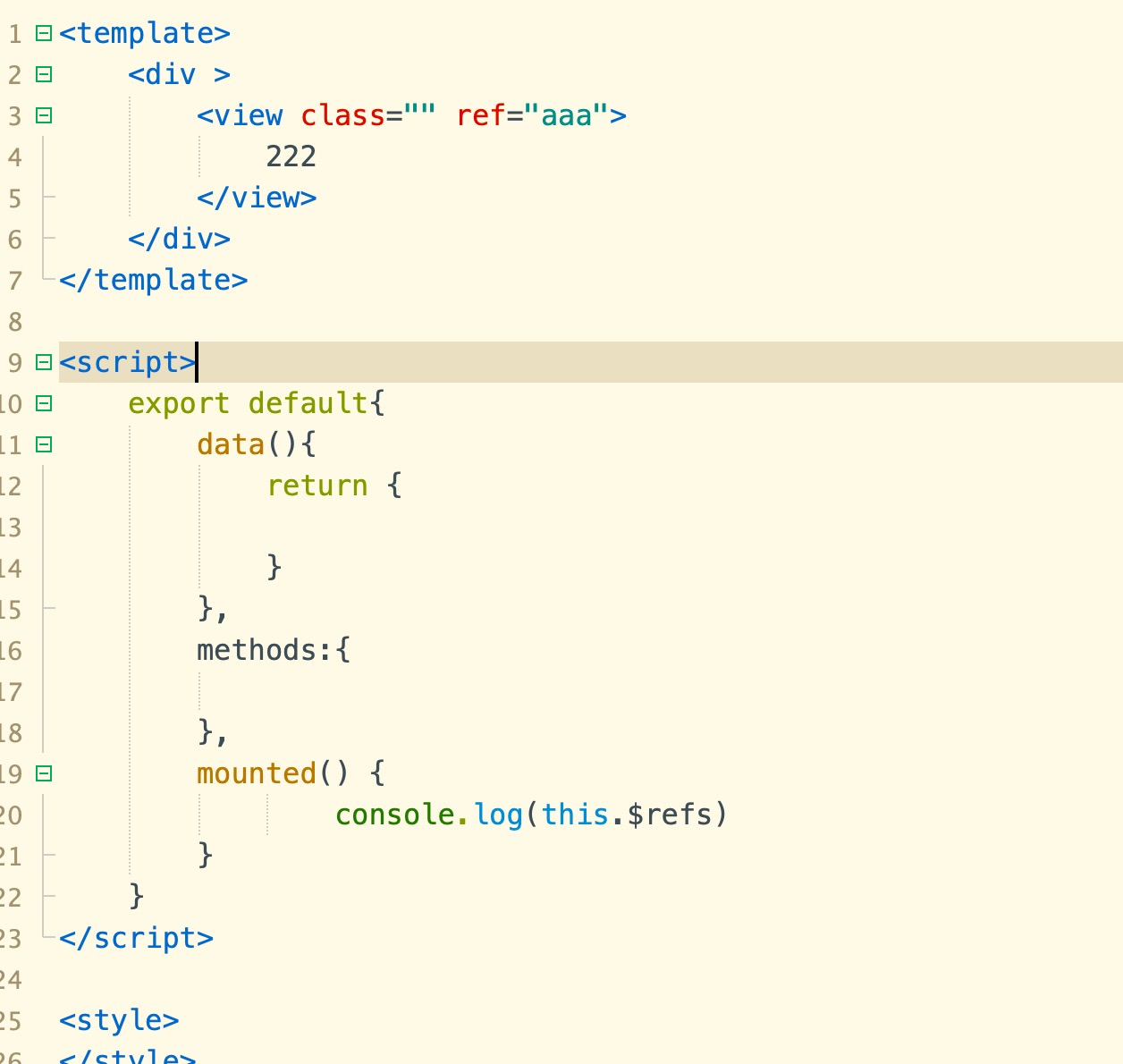
Task: Collapse the script block on line 9
Action: coord(43,363)
